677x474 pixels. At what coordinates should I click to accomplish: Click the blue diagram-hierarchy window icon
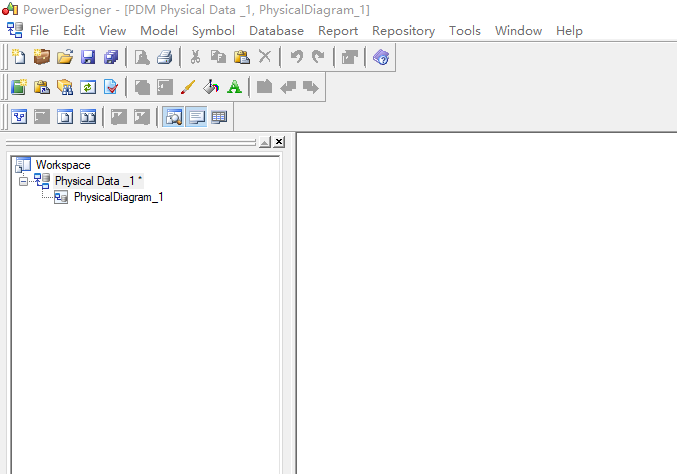tap(19, 117)
